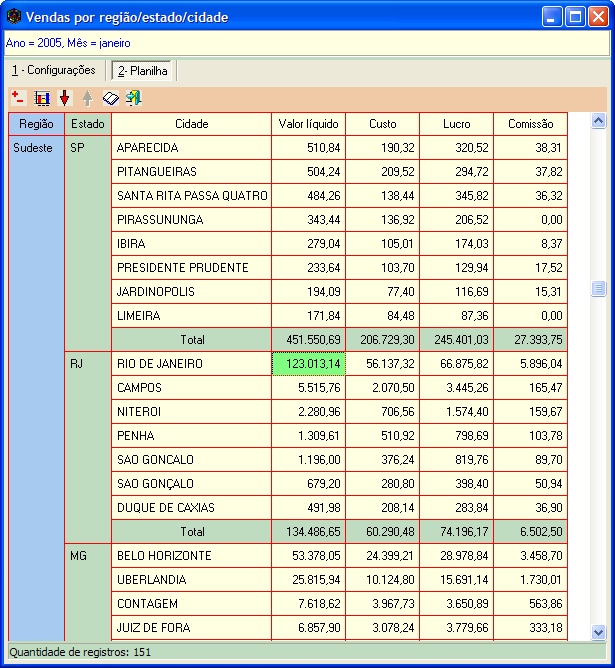Select the 2- Planilha tab

click(142, 71)
